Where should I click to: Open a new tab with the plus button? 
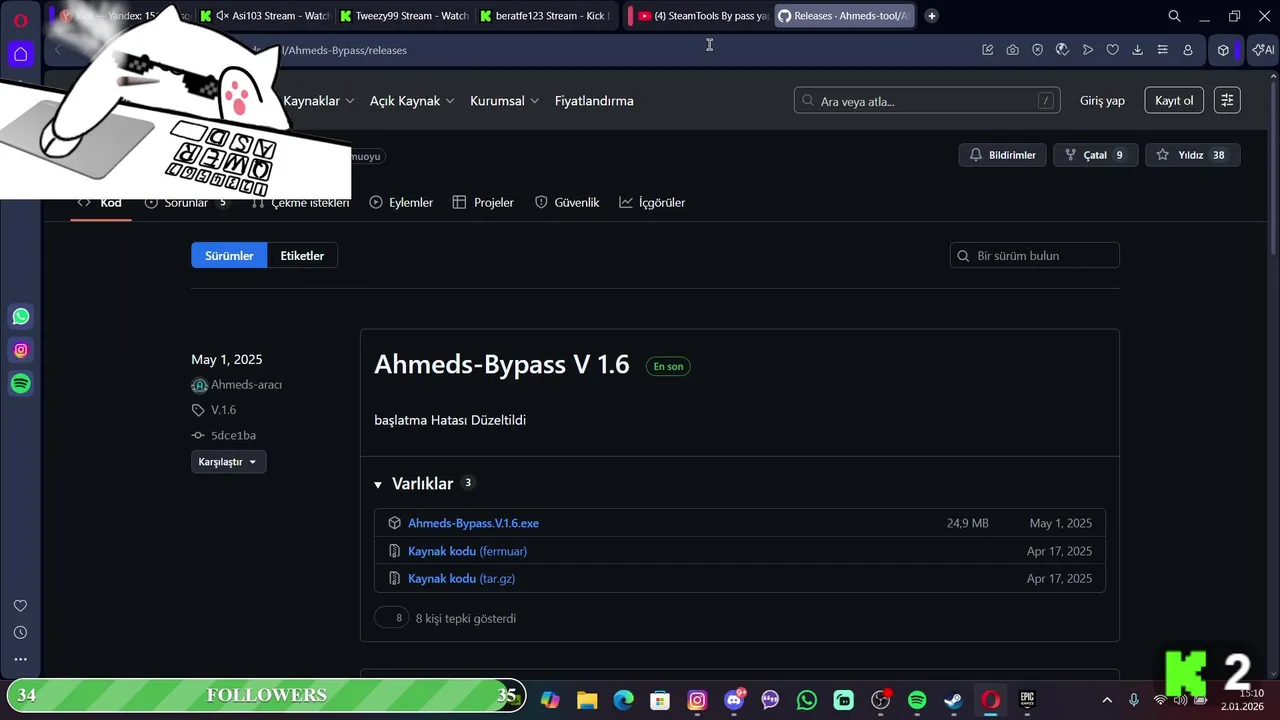pyautogui.click(x=931, y=16)
